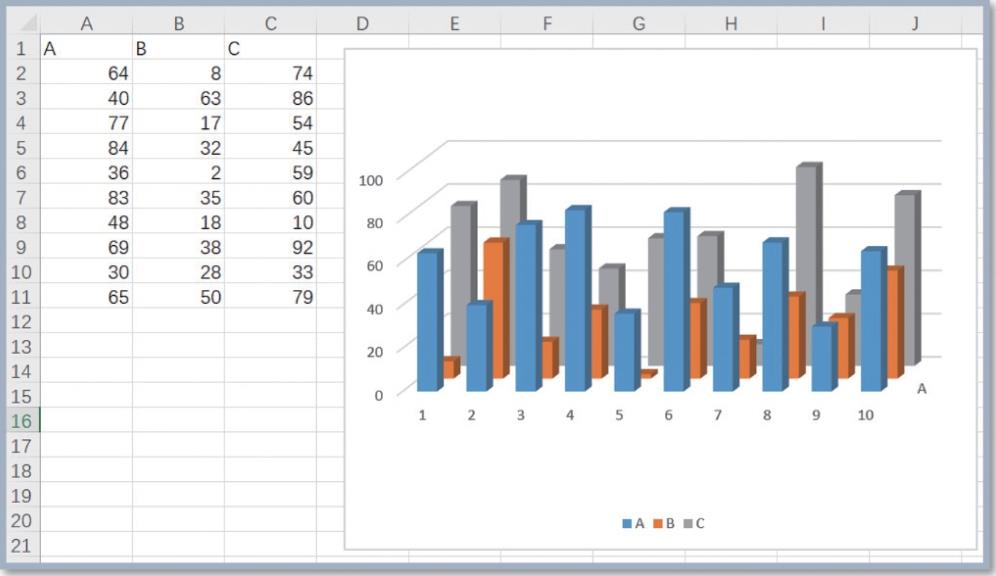This screenshot has height=576, width=996.
Task: Select the row 5 header
Action: [22, 147]
